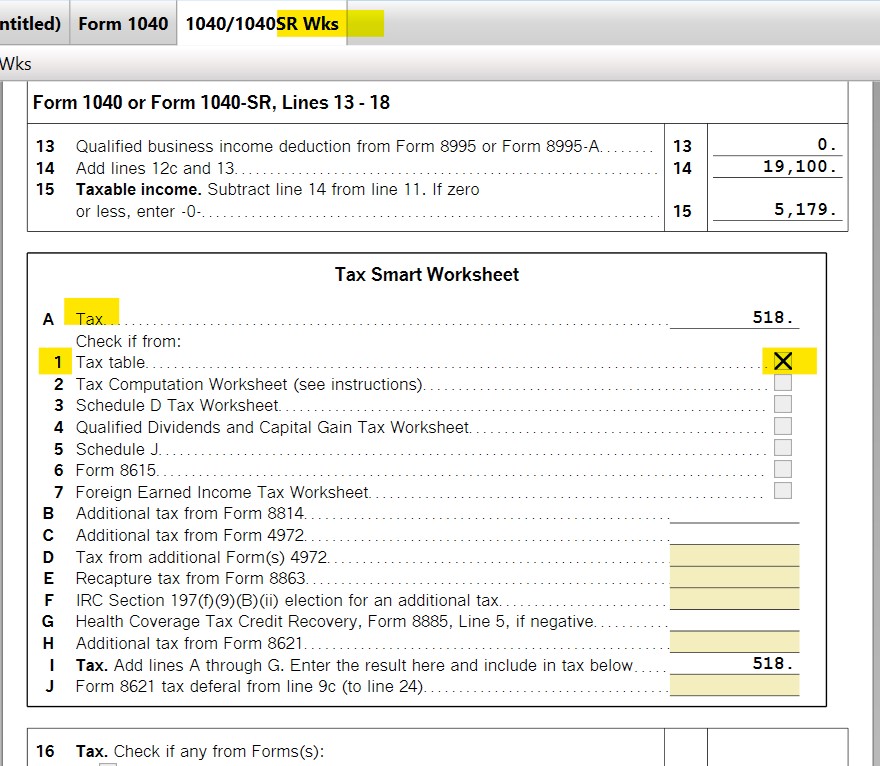
Task: Select the line I Tax total 518
Action: 773,663
